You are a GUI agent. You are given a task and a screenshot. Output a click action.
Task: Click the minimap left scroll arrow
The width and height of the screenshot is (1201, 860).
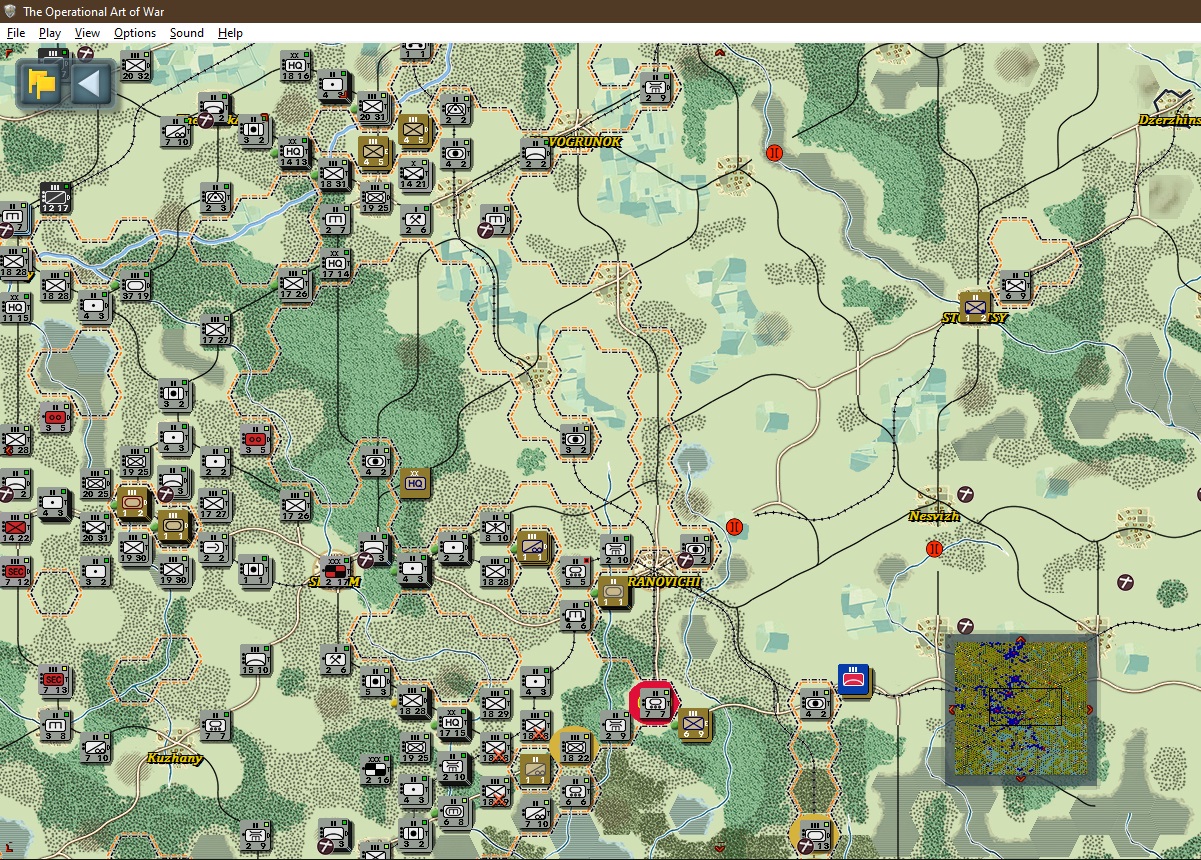(950, 709)
